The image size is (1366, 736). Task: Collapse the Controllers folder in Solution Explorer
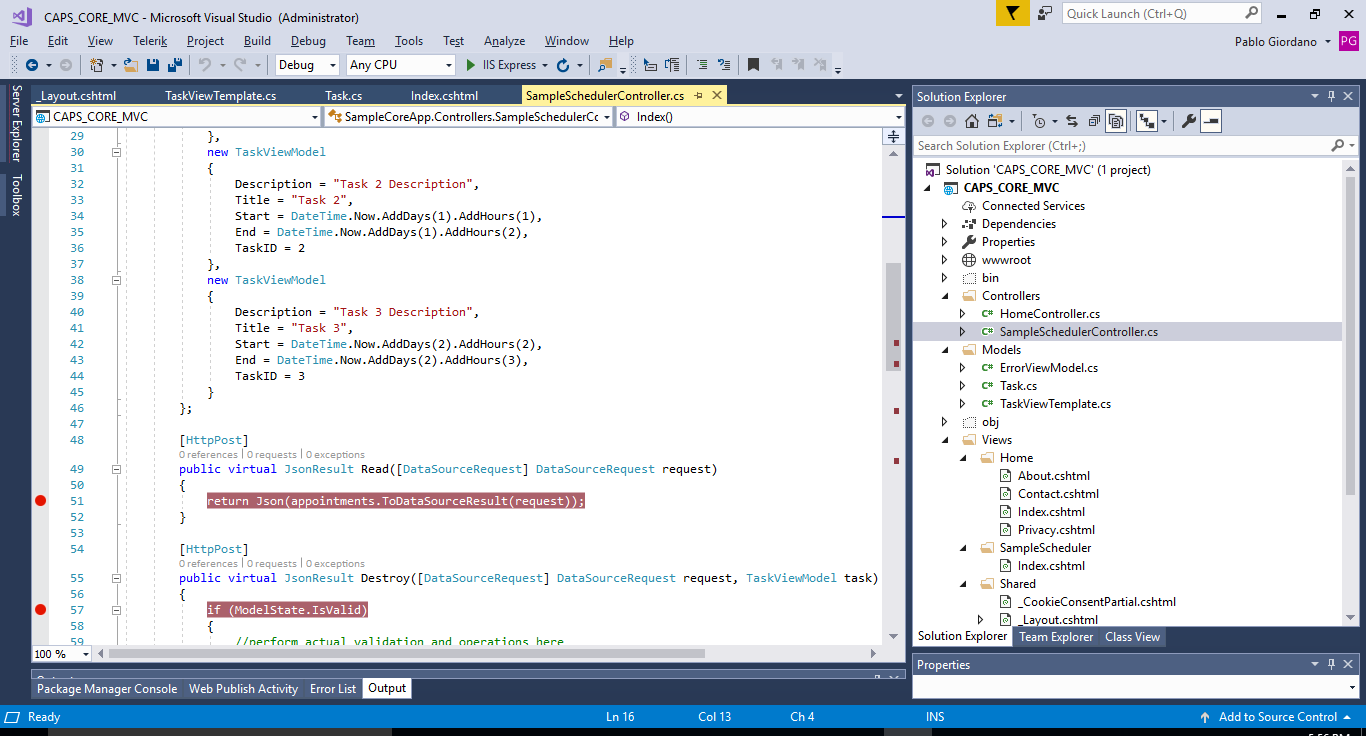click(x=945, y=296)
